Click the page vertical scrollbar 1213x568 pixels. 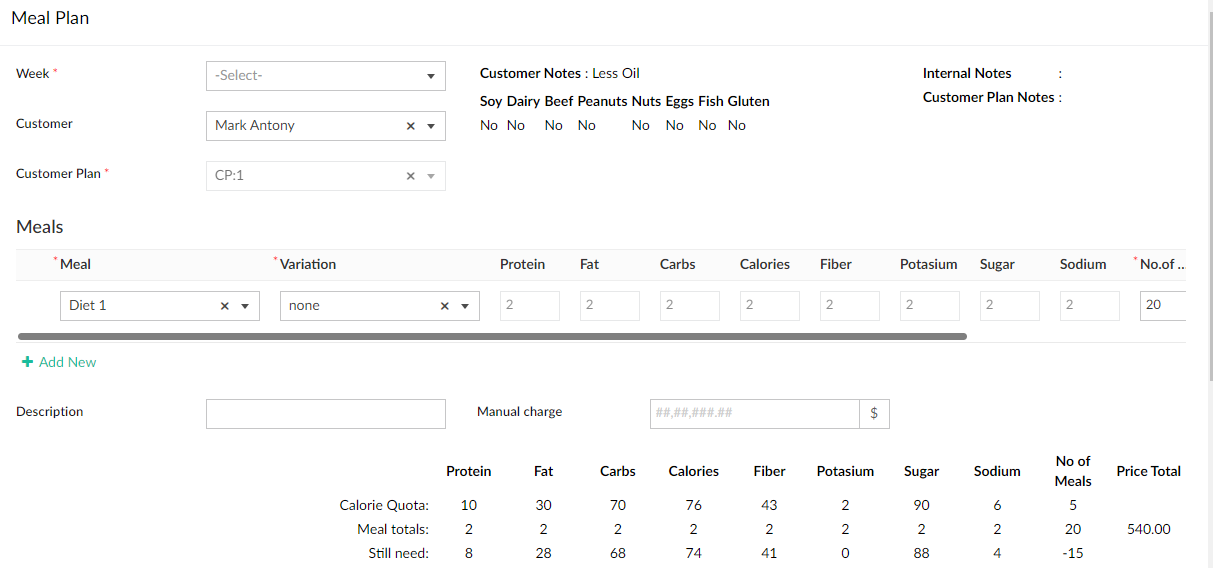click(1207, 200)
